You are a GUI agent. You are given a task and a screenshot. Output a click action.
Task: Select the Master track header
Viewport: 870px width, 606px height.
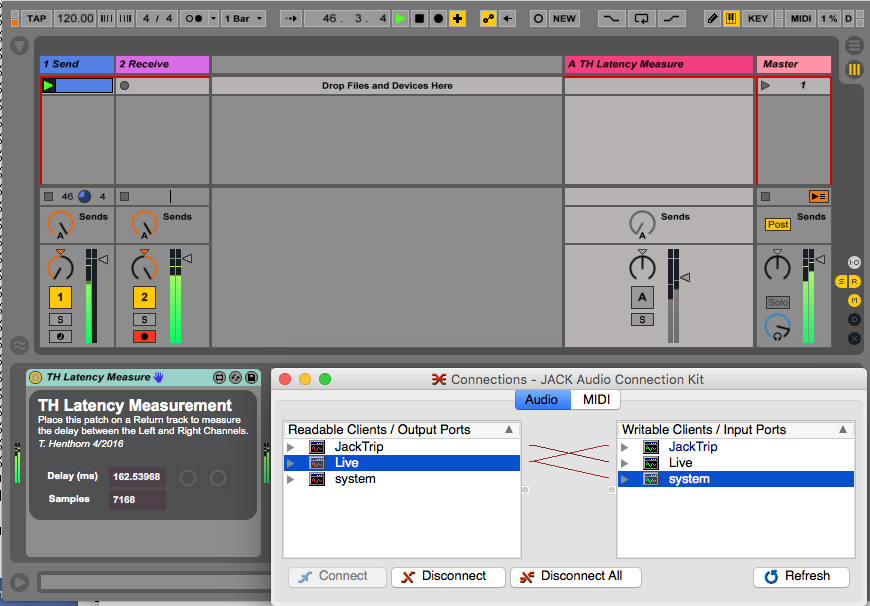pyautogui.click(x=794, y=64)
